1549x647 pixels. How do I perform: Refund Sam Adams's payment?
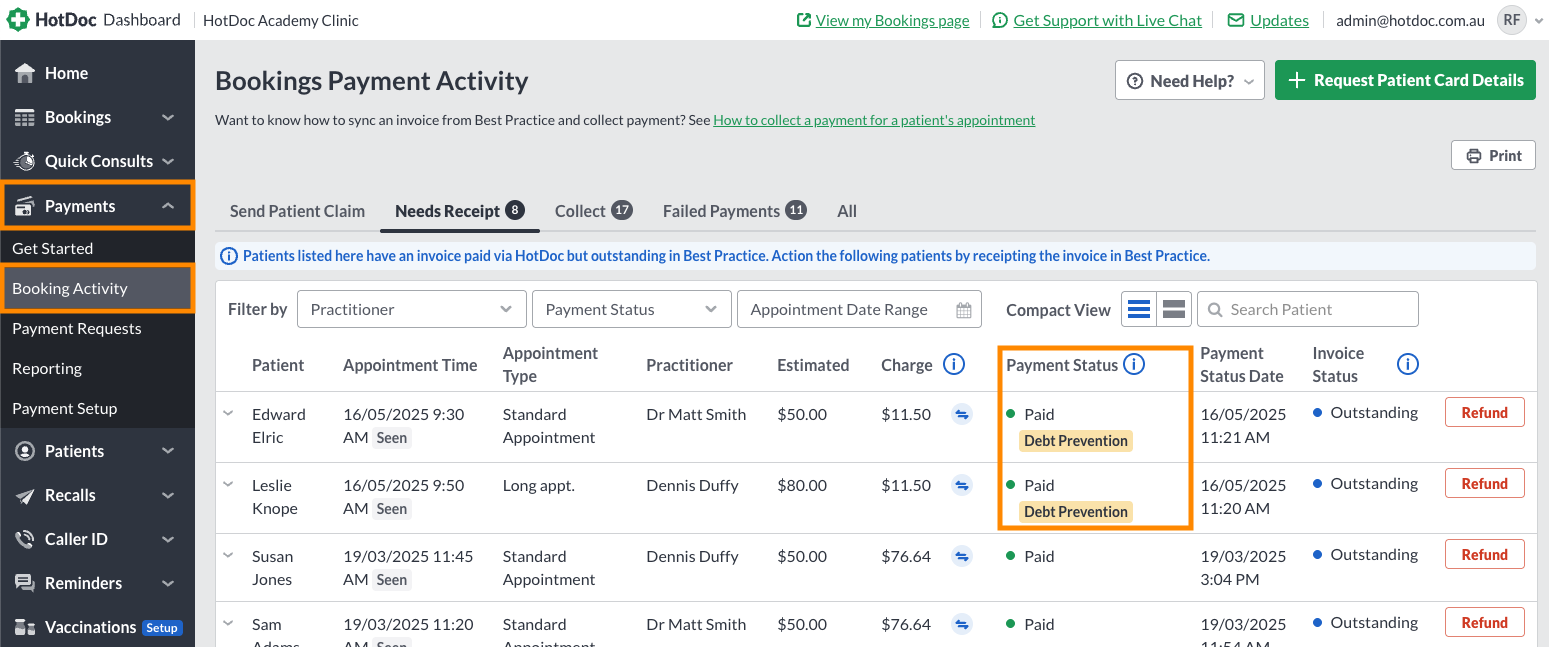[x=1485, y=622]
